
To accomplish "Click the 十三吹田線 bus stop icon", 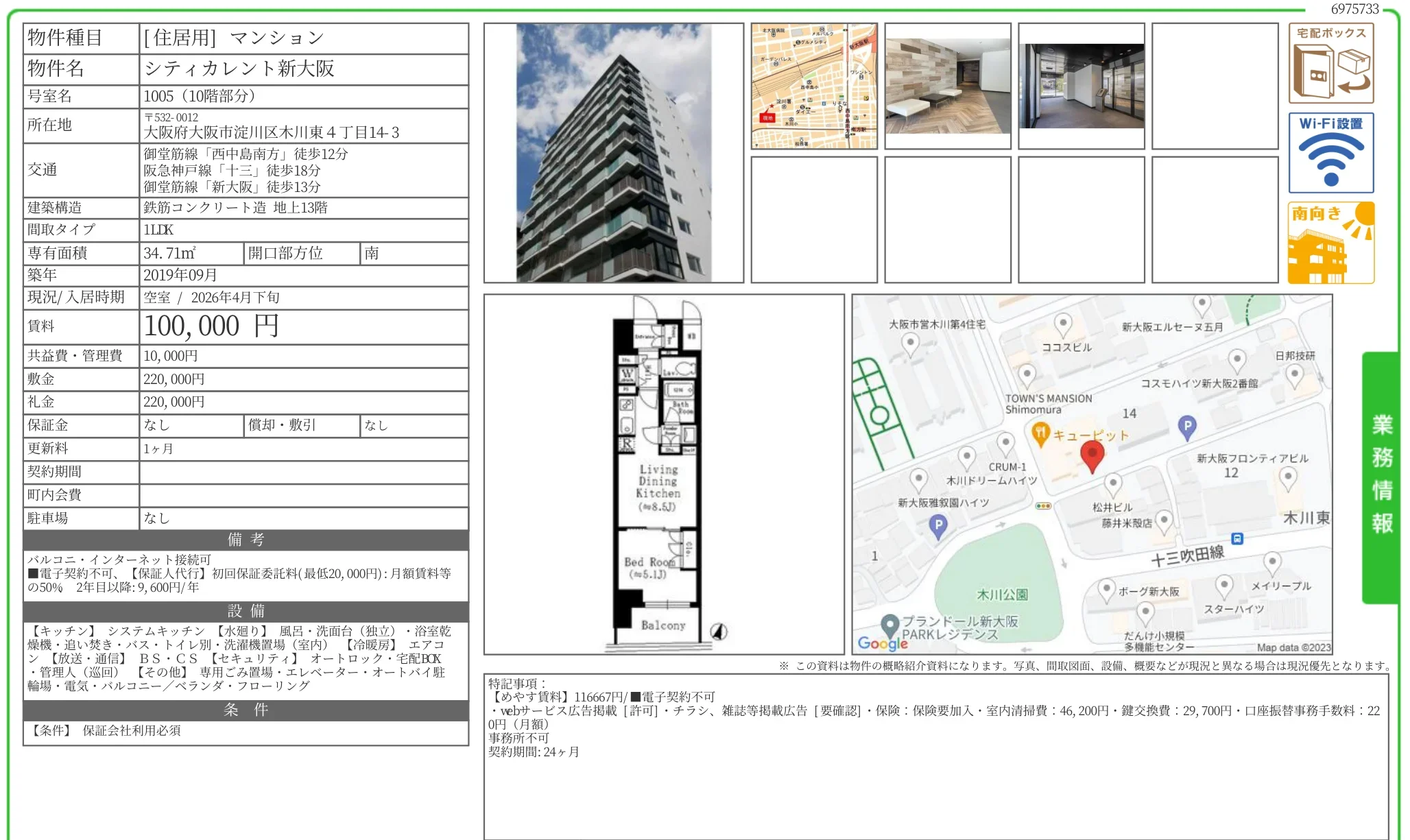I will (x=1236, y=538).
